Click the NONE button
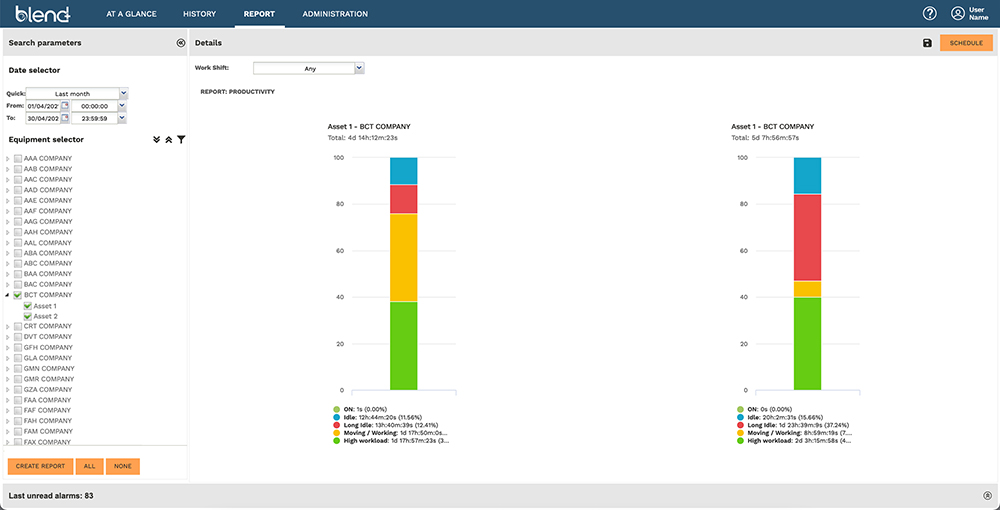This screenshot has height=510, width=1000. [122, 466]
